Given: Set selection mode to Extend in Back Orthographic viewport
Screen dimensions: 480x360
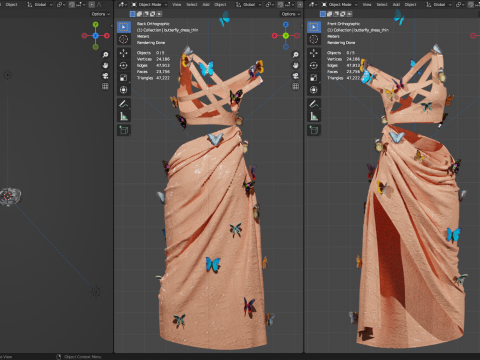Looking at the screenshot, I should pyautogui.click(x=139, y=14).
